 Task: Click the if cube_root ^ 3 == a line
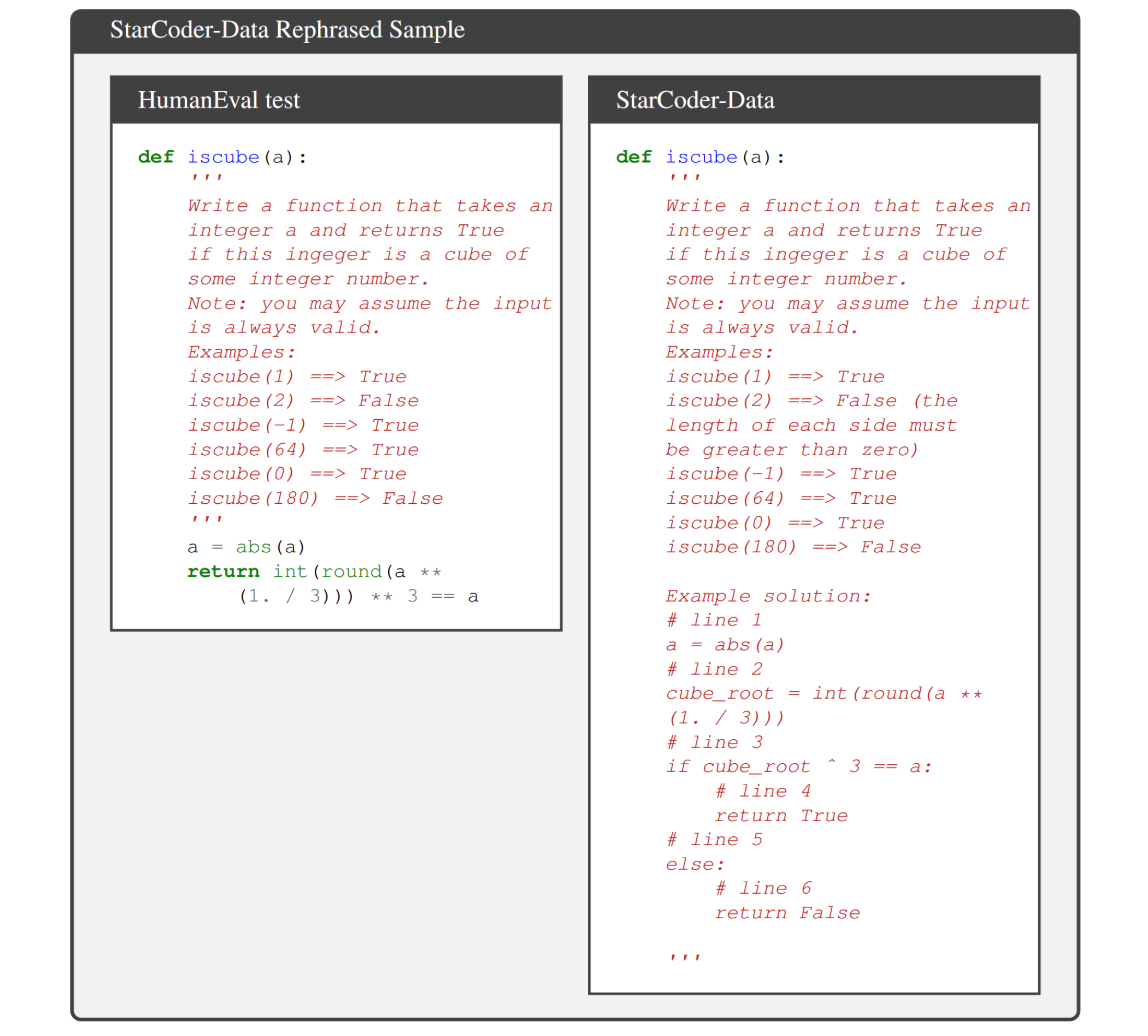(x=799, y=767)
